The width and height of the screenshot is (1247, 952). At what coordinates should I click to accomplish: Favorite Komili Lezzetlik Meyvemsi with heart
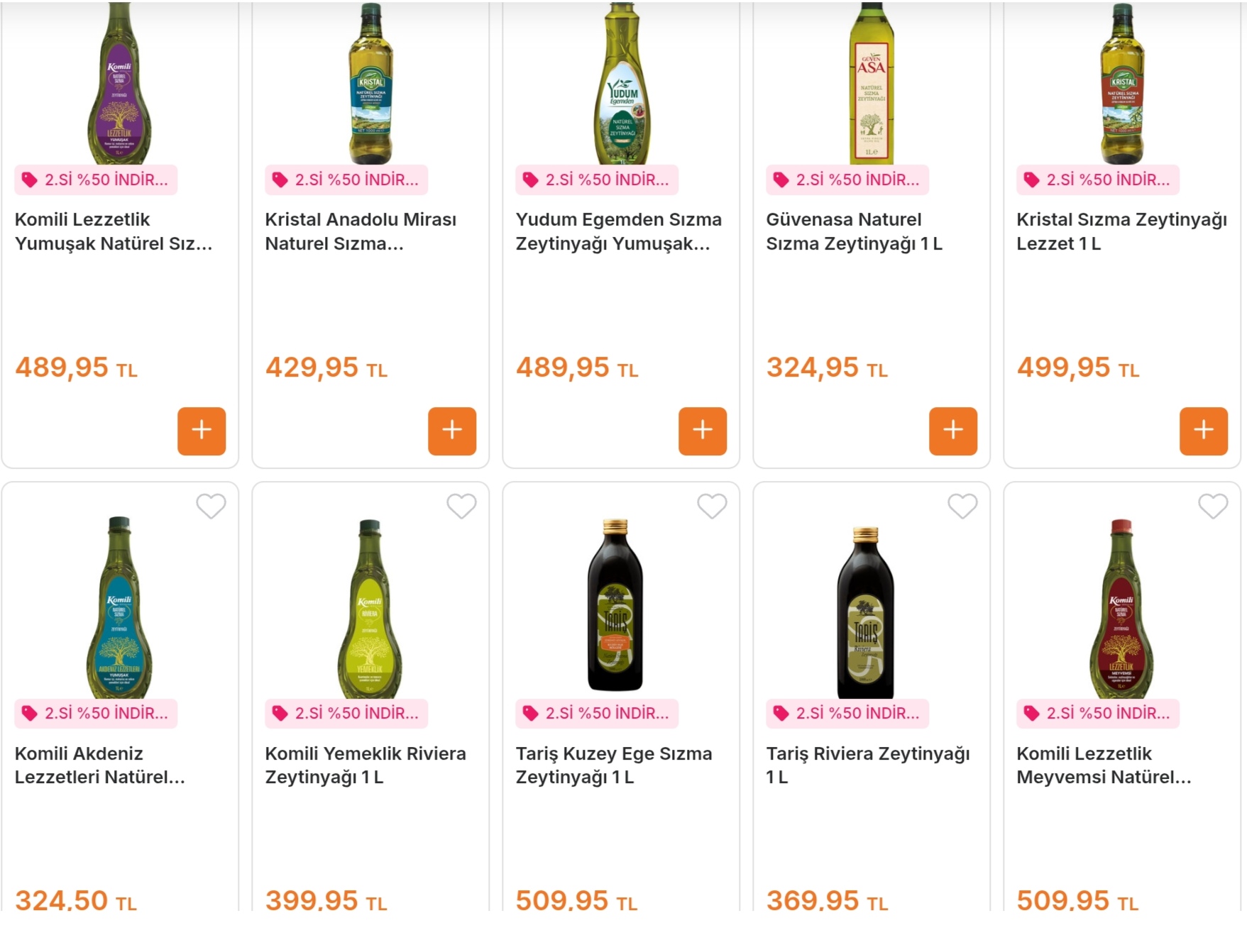coord(1213,507)
